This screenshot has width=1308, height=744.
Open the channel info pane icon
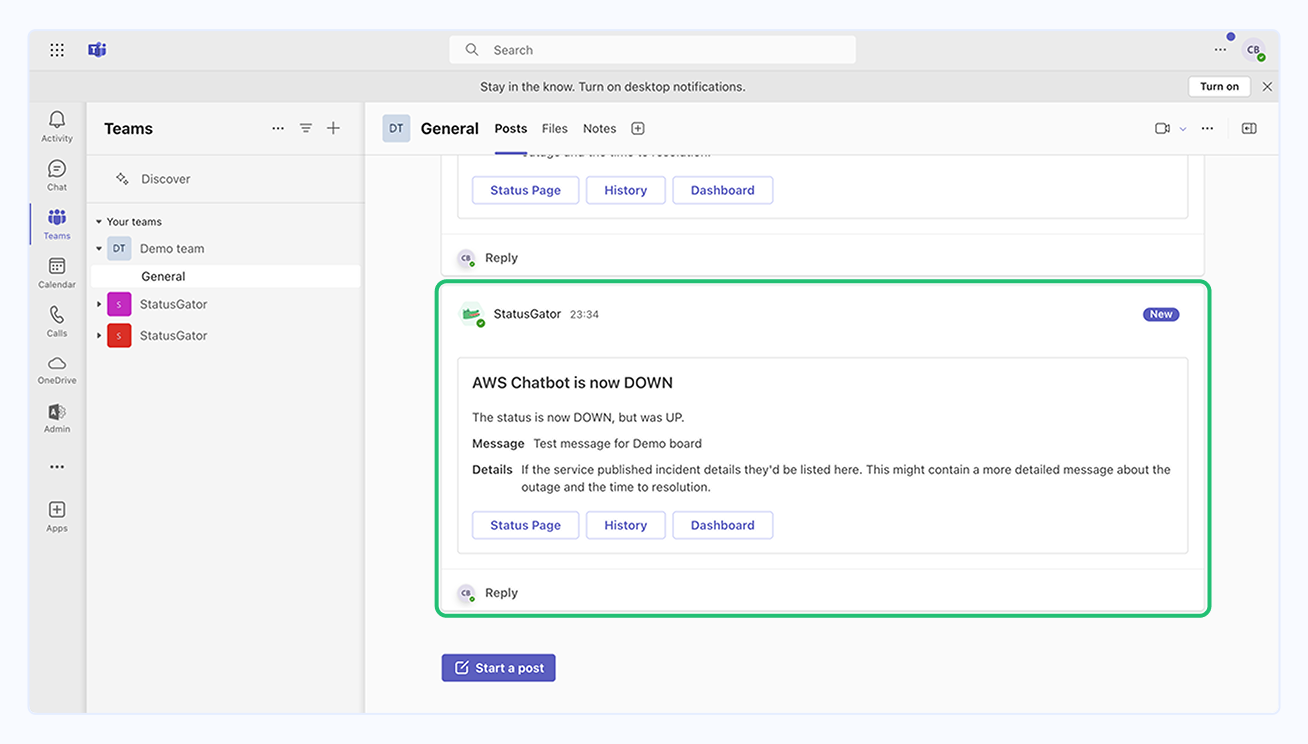[1249, 128]
